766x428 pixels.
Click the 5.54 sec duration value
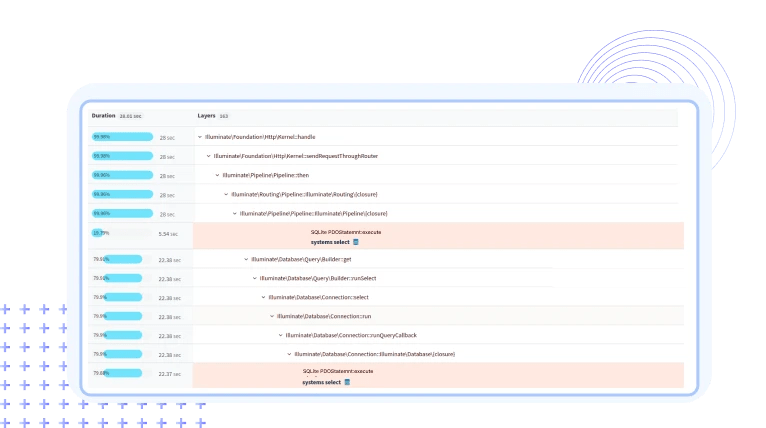coord(168,234)
